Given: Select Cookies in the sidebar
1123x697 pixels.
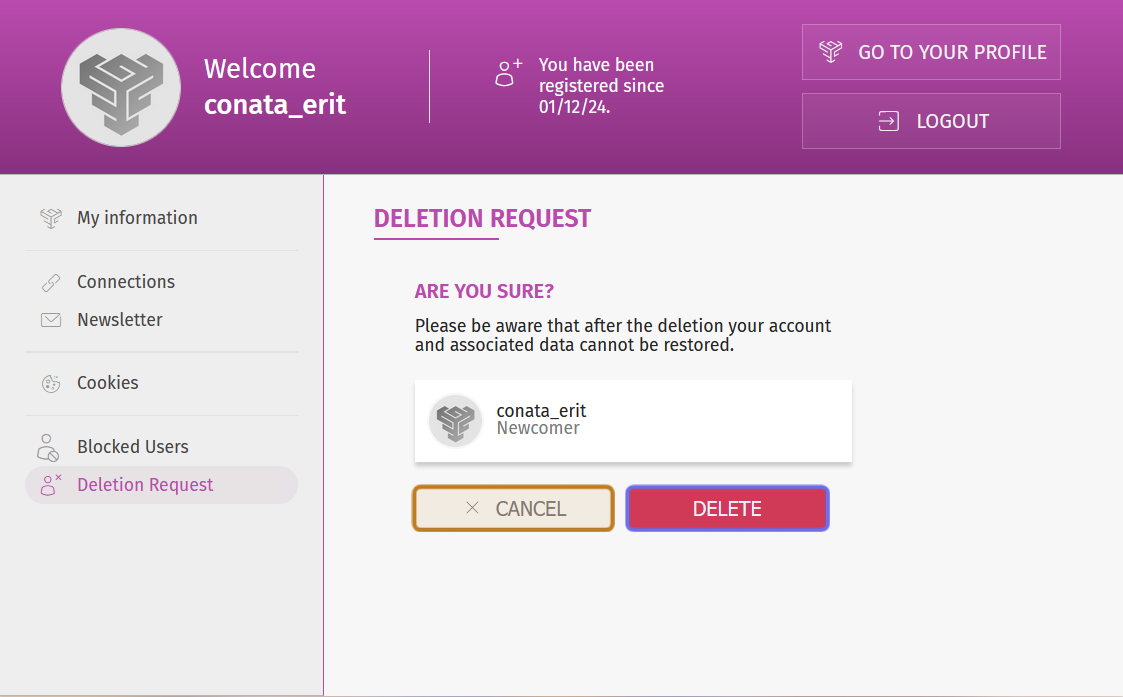Looking at the screenshot, I should 108,383.
